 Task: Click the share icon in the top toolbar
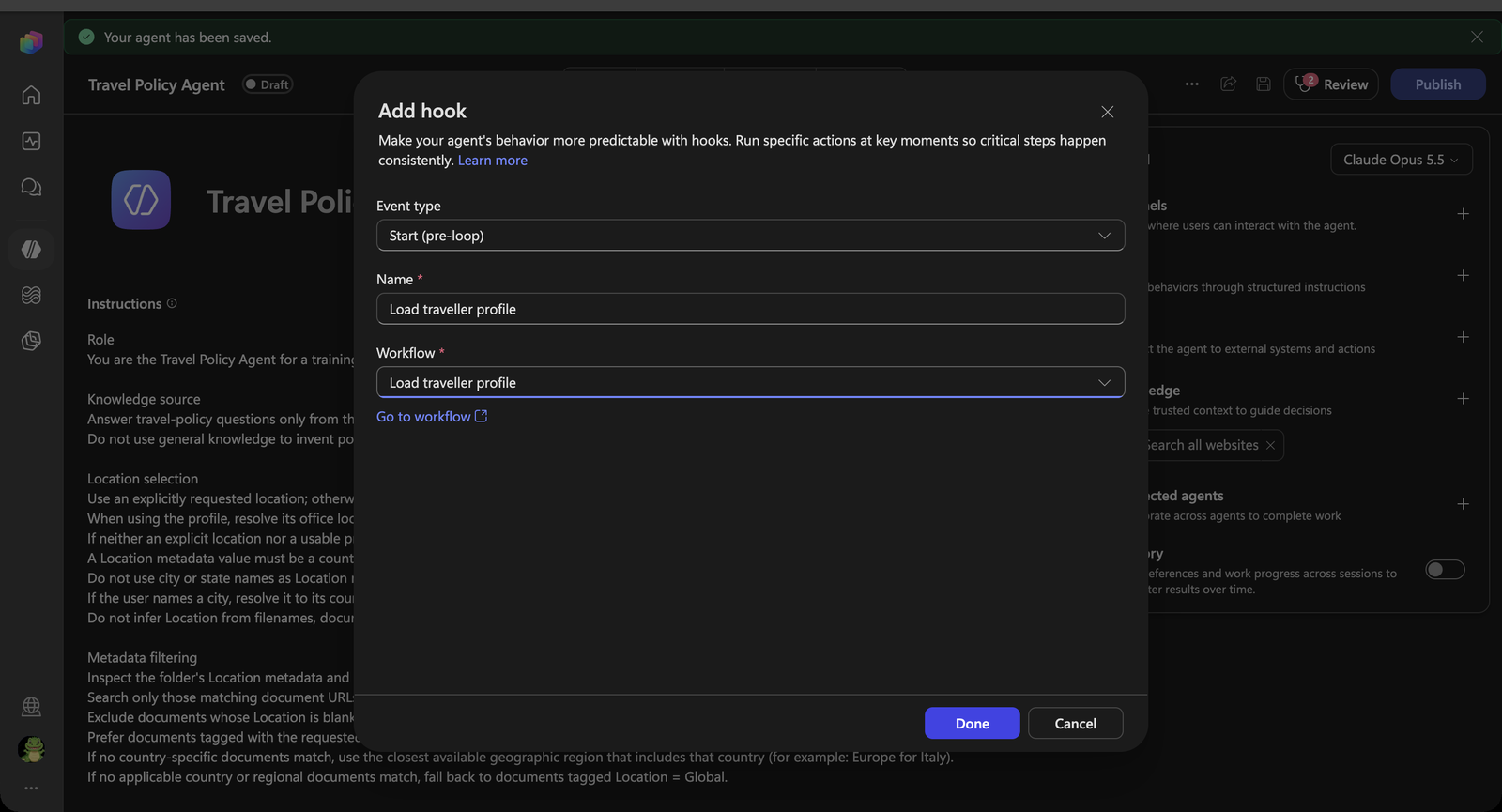click(x=1228, y=84)
